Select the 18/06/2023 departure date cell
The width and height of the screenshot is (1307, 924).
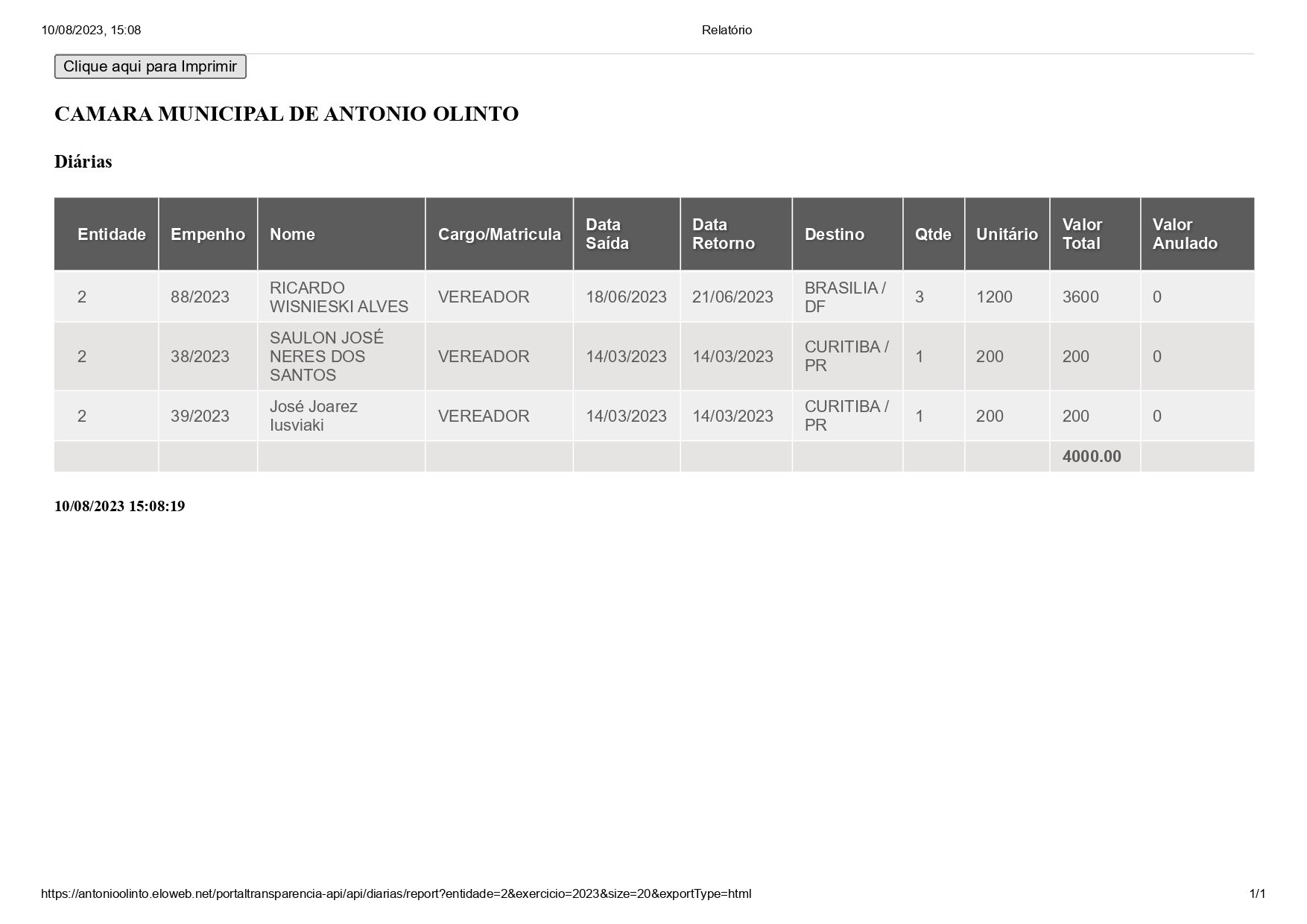[x=625, y=297]
